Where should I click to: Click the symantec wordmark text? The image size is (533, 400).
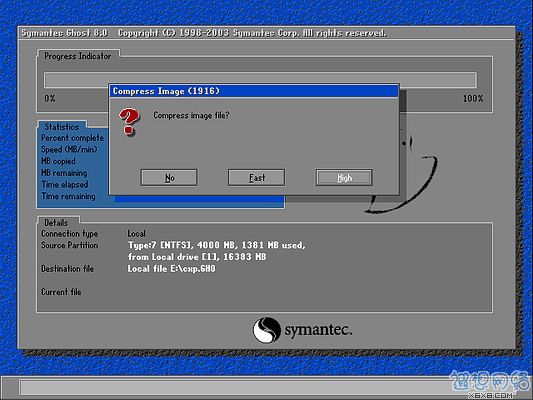pos(318,330)
